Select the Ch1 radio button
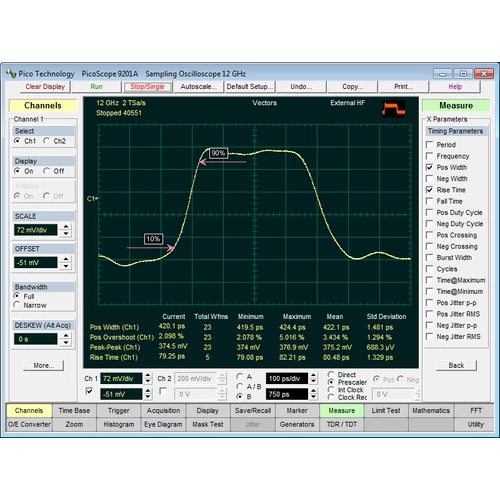The height and width of the screenshot is (500, 500). tap(17, 141)
